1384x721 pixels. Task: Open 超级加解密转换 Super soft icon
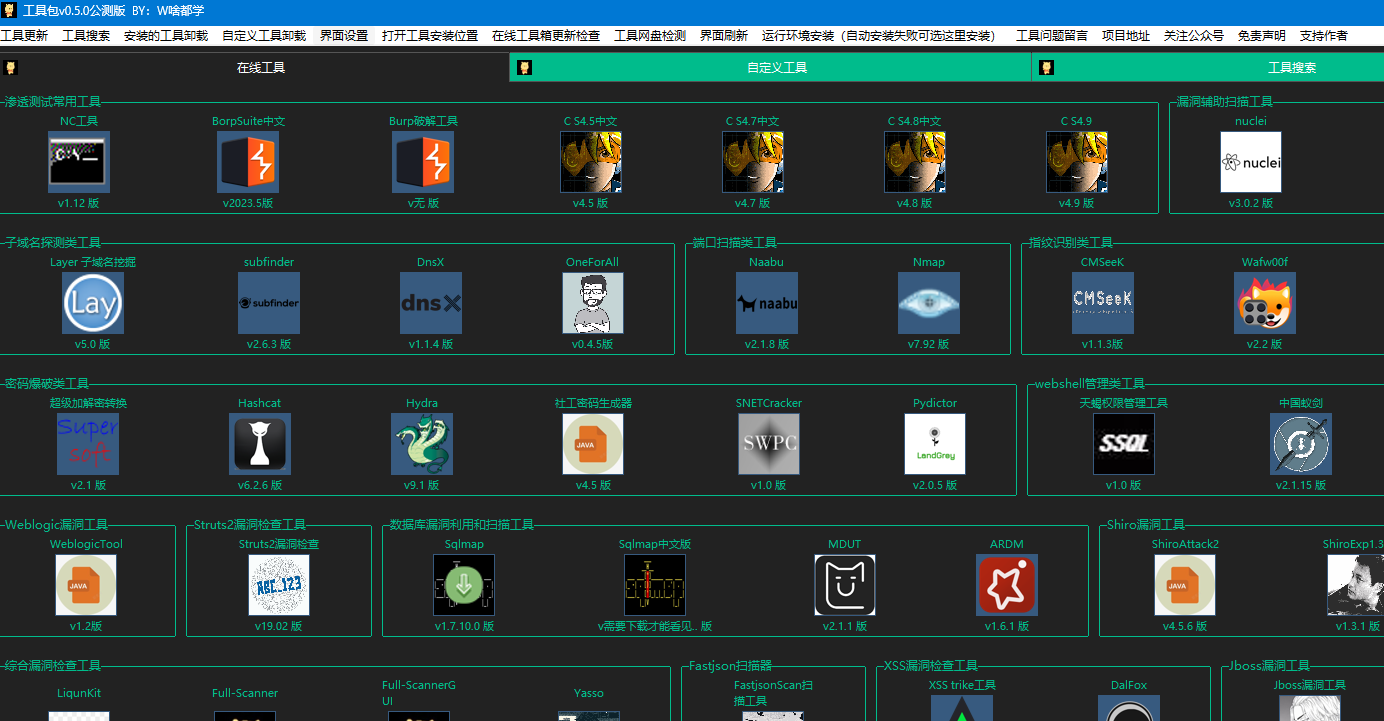point(88,444)
